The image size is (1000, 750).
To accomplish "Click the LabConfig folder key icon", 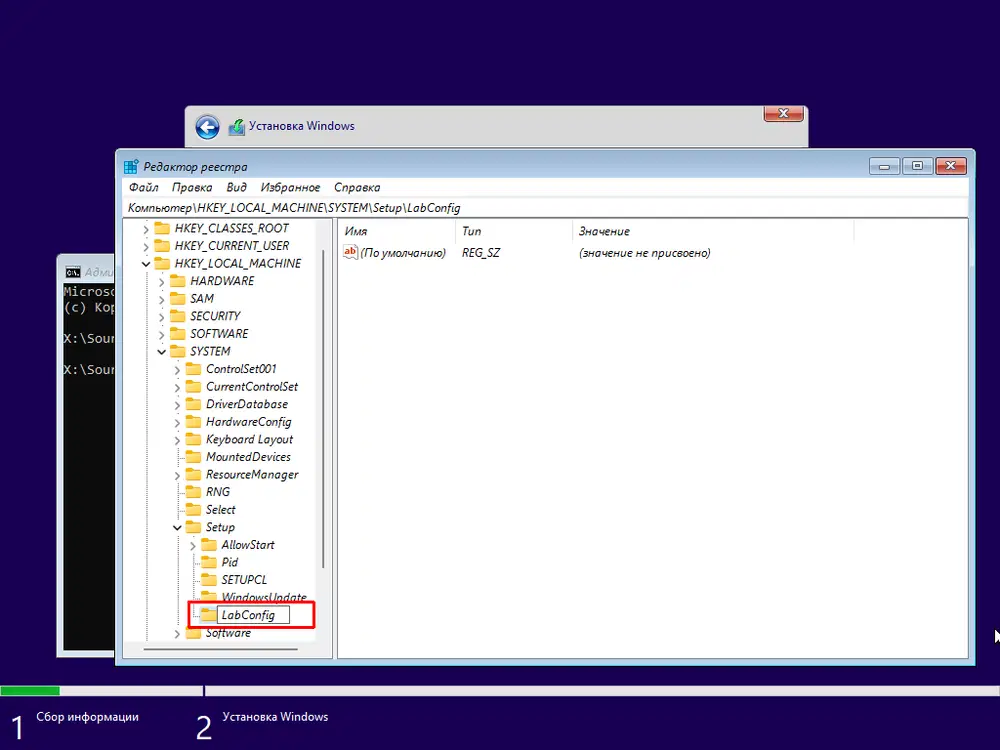I will pyautogui.click(x=207, y=614).
